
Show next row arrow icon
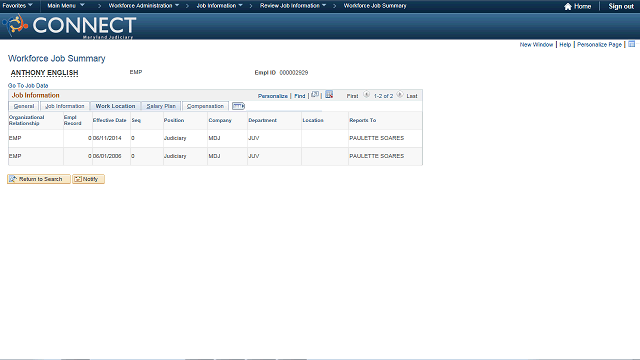coord(400,95)
